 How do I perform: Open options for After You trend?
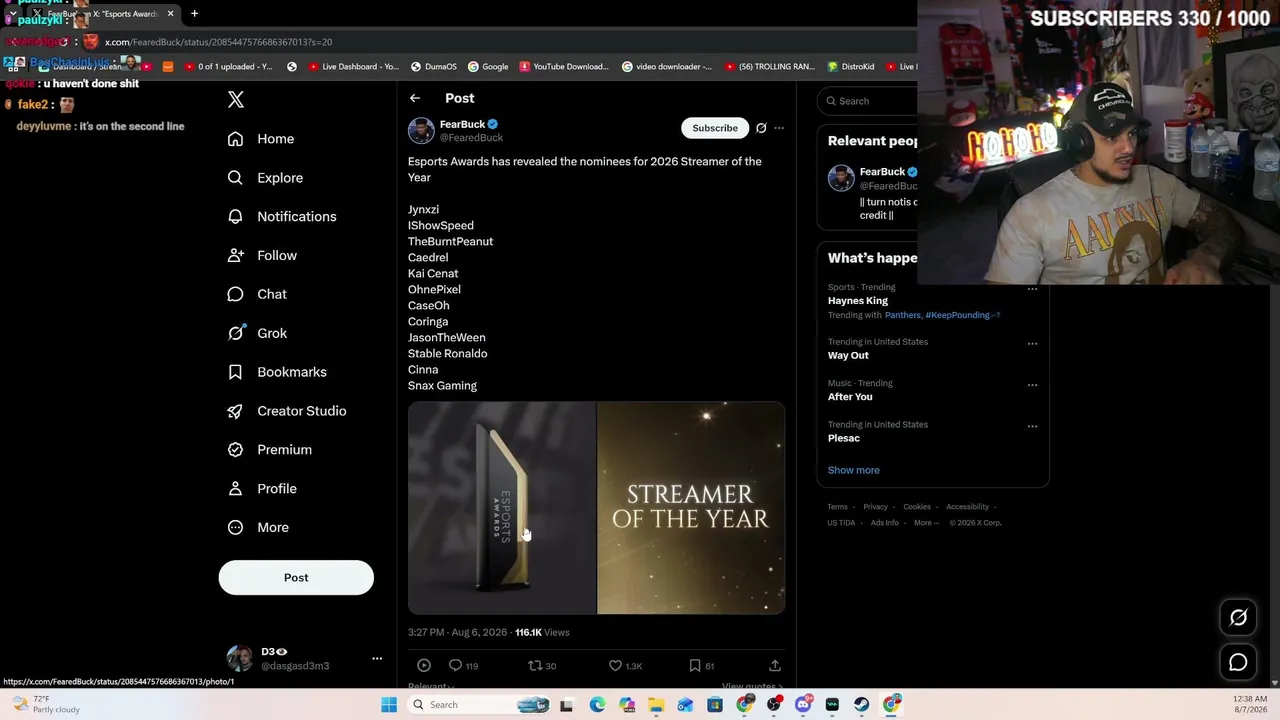(x=1032, y=385)
